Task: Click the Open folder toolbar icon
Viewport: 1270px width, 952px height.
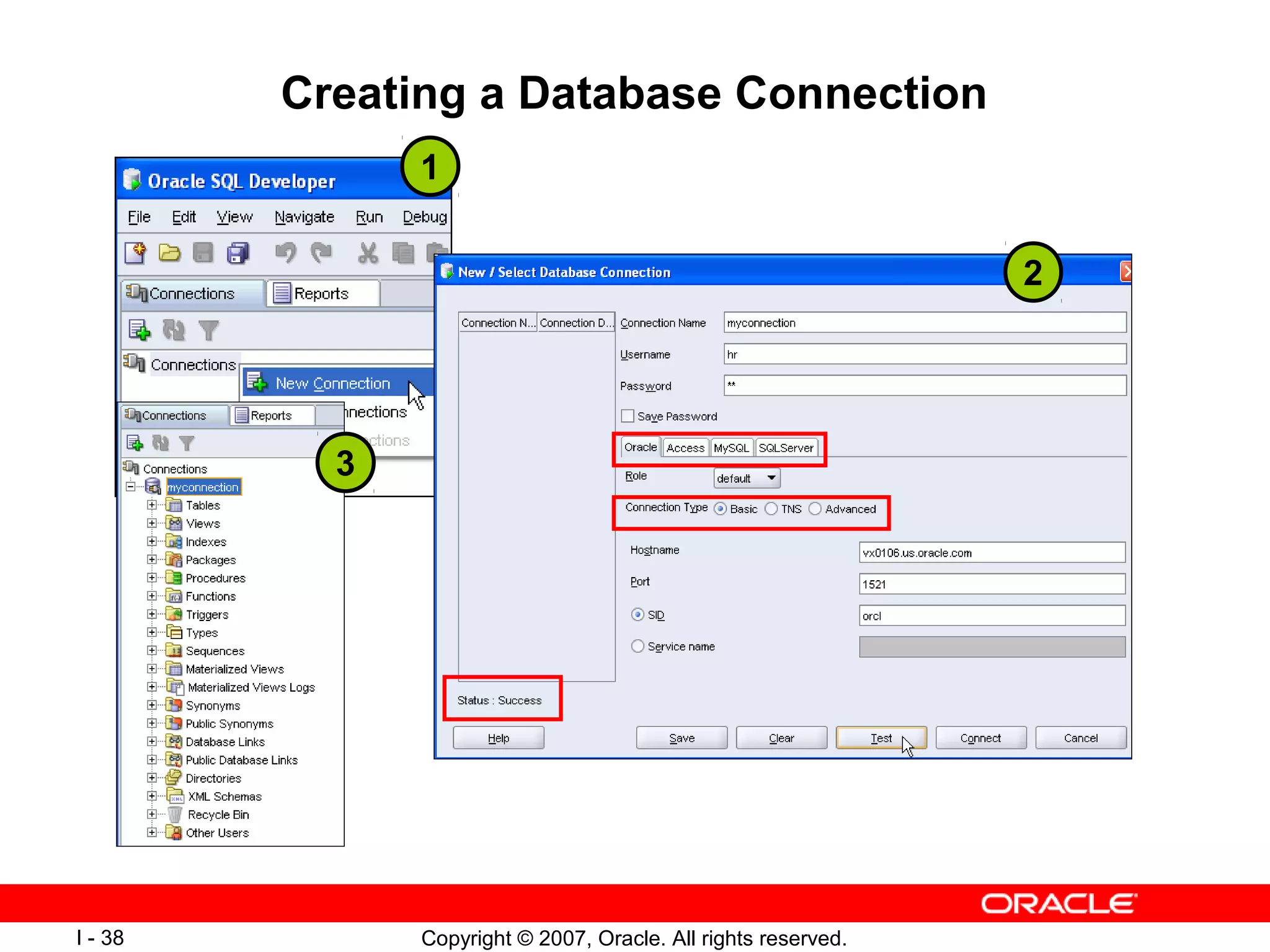Action: click(169, 253)
